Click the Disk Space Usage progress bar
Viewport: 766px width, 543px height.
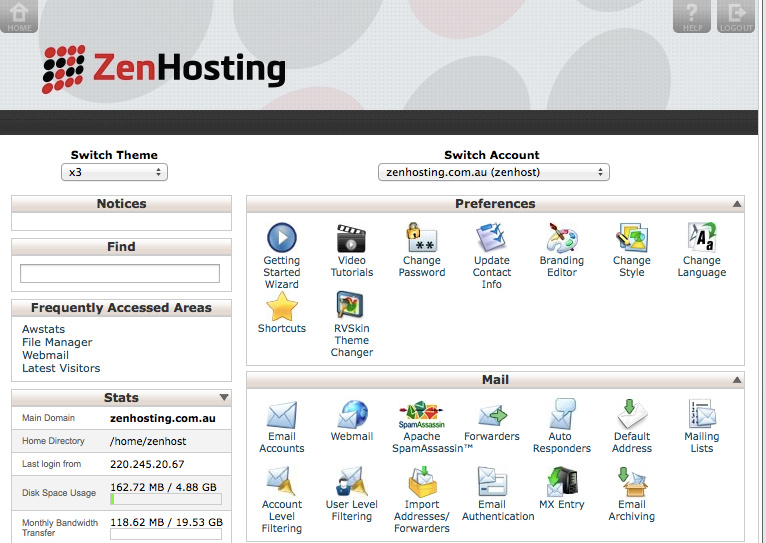coord(166,499)
